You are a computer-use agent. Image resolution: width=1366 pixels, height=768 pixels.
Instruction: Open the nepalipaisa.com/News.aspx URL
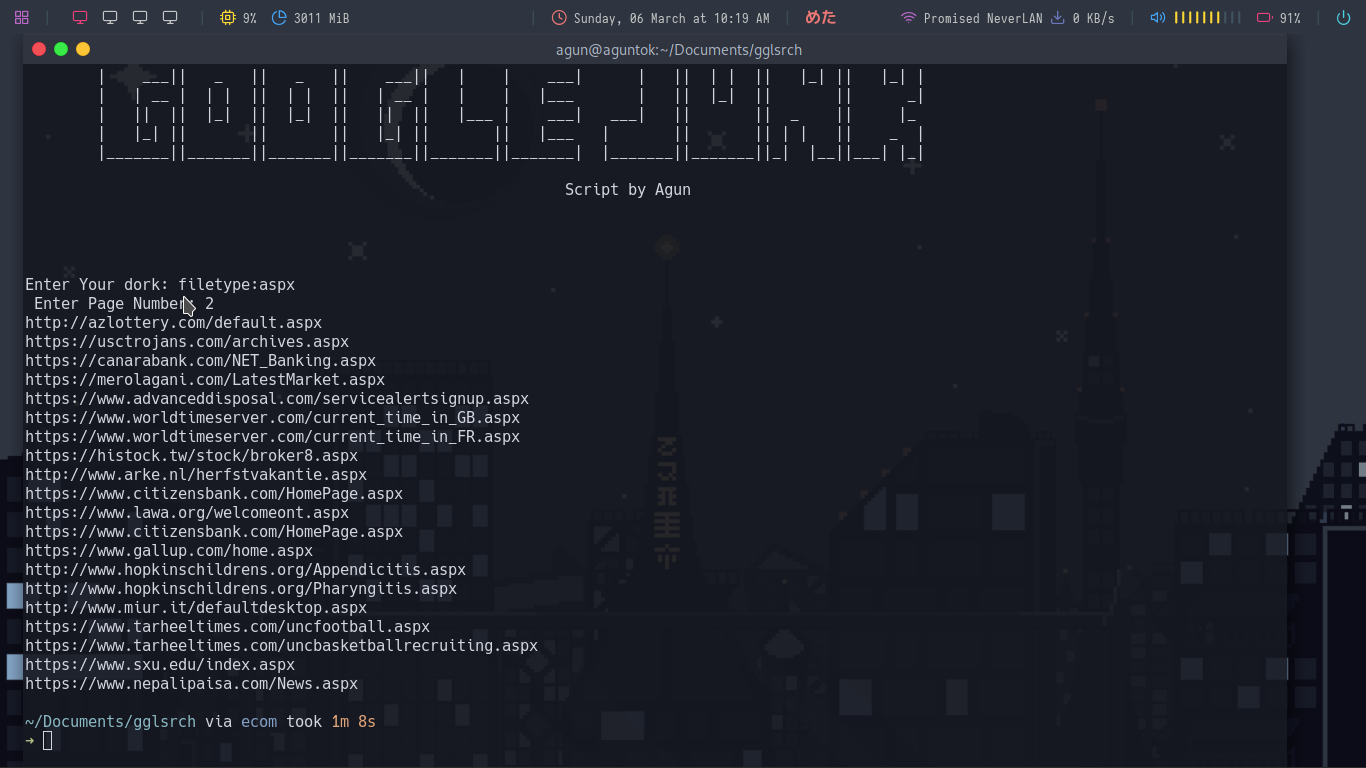coord(192,684)
